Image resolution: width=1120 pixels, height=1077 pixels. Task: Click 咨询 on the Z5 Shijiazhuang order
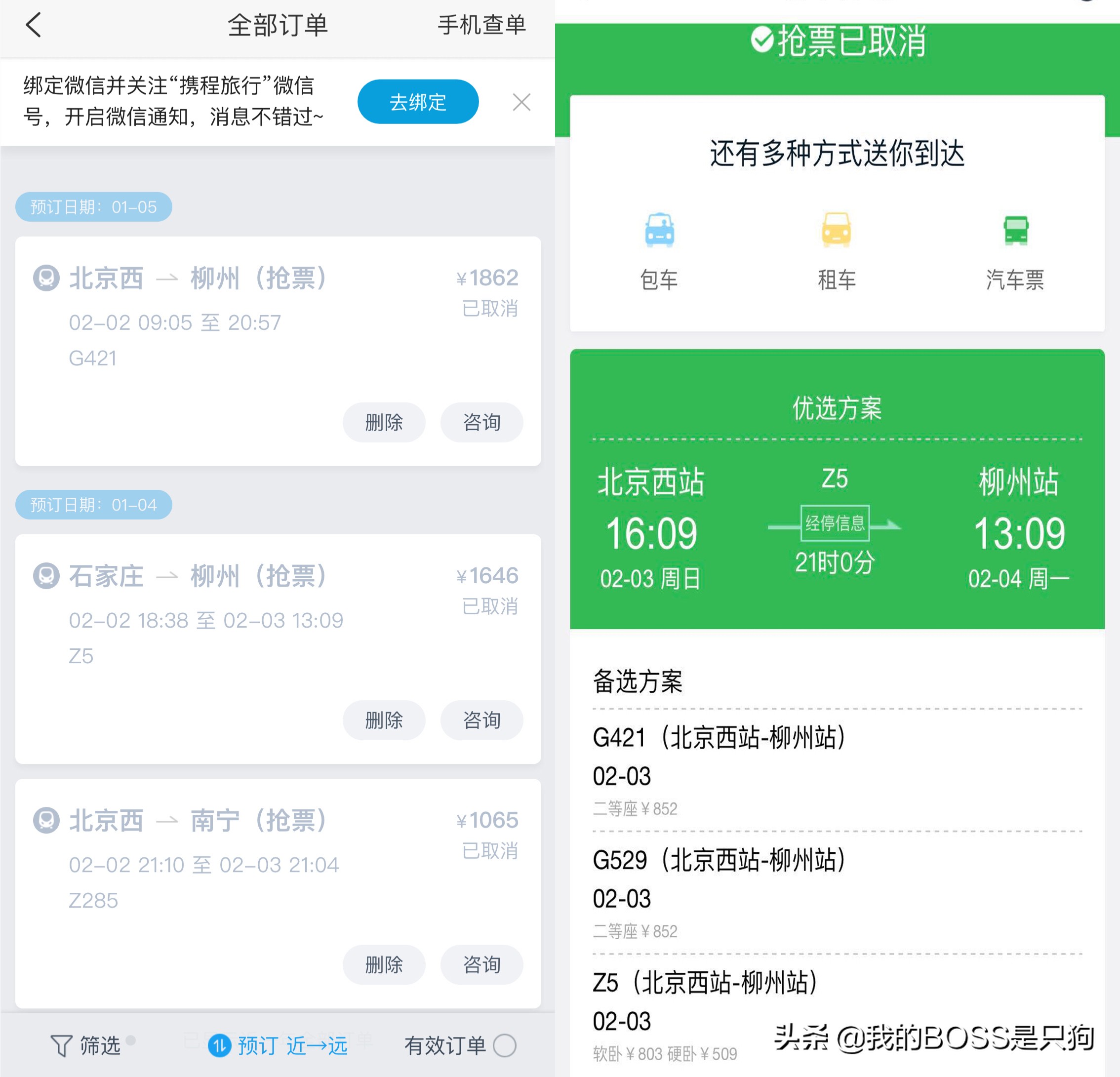[481, 720]
